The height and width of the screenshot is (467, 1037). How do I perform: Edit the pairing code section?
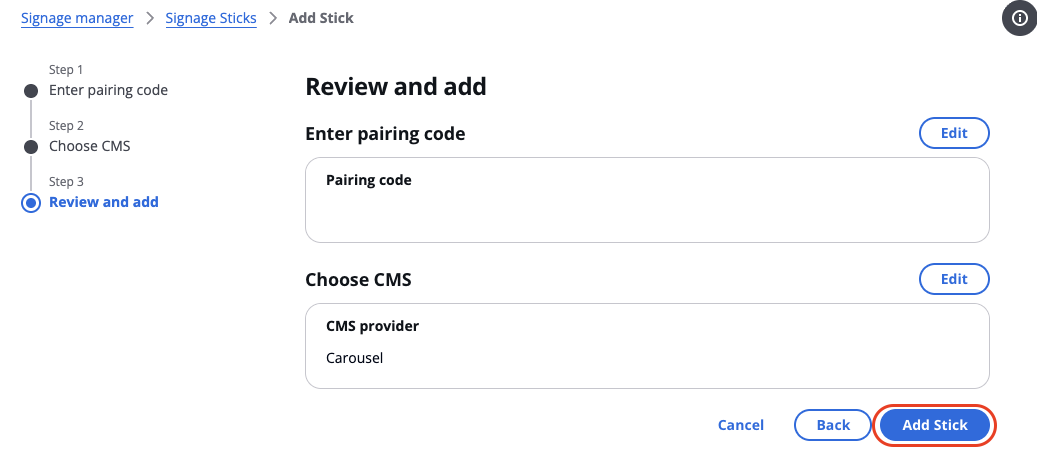point(954,133)
